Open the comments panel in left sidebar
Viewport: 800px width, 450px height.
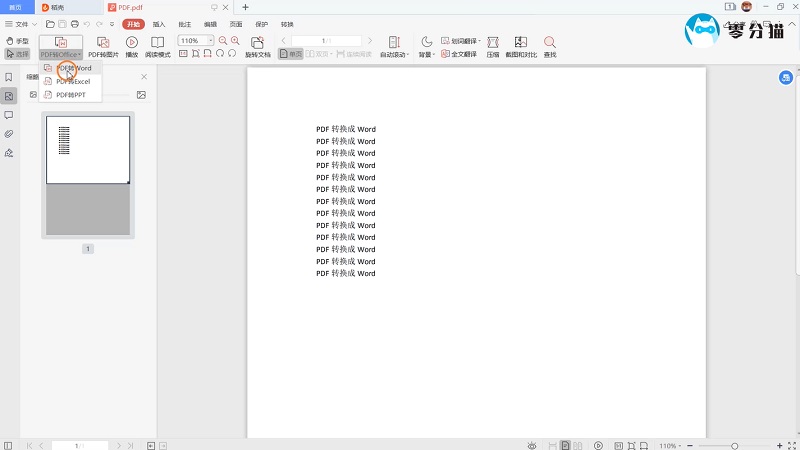[x=9, y=115]
